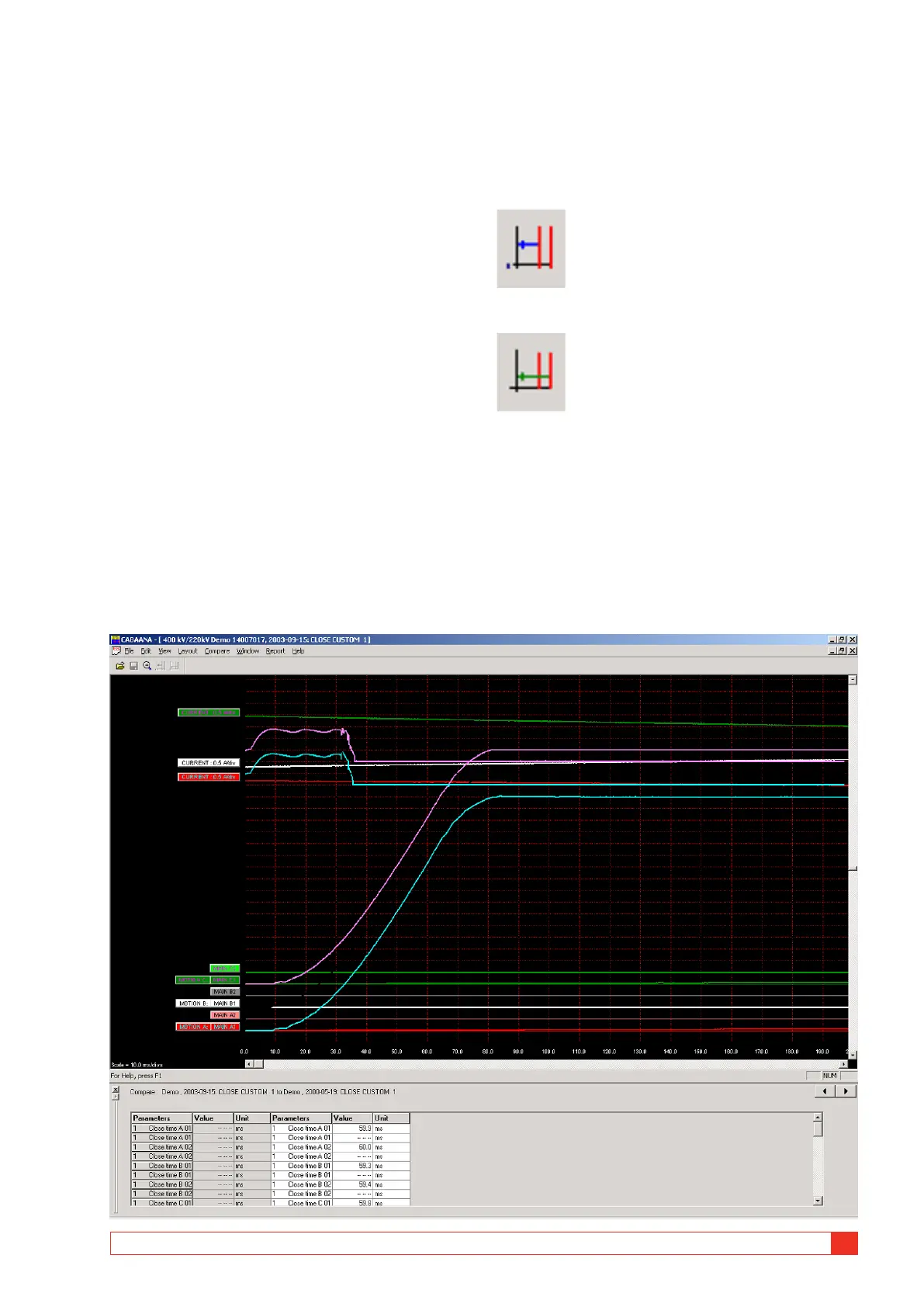This screenshot has height=1307, width=924.
Task: Click graph horizontal scrollbar right arrow
Action: [x=843, y=1064]
